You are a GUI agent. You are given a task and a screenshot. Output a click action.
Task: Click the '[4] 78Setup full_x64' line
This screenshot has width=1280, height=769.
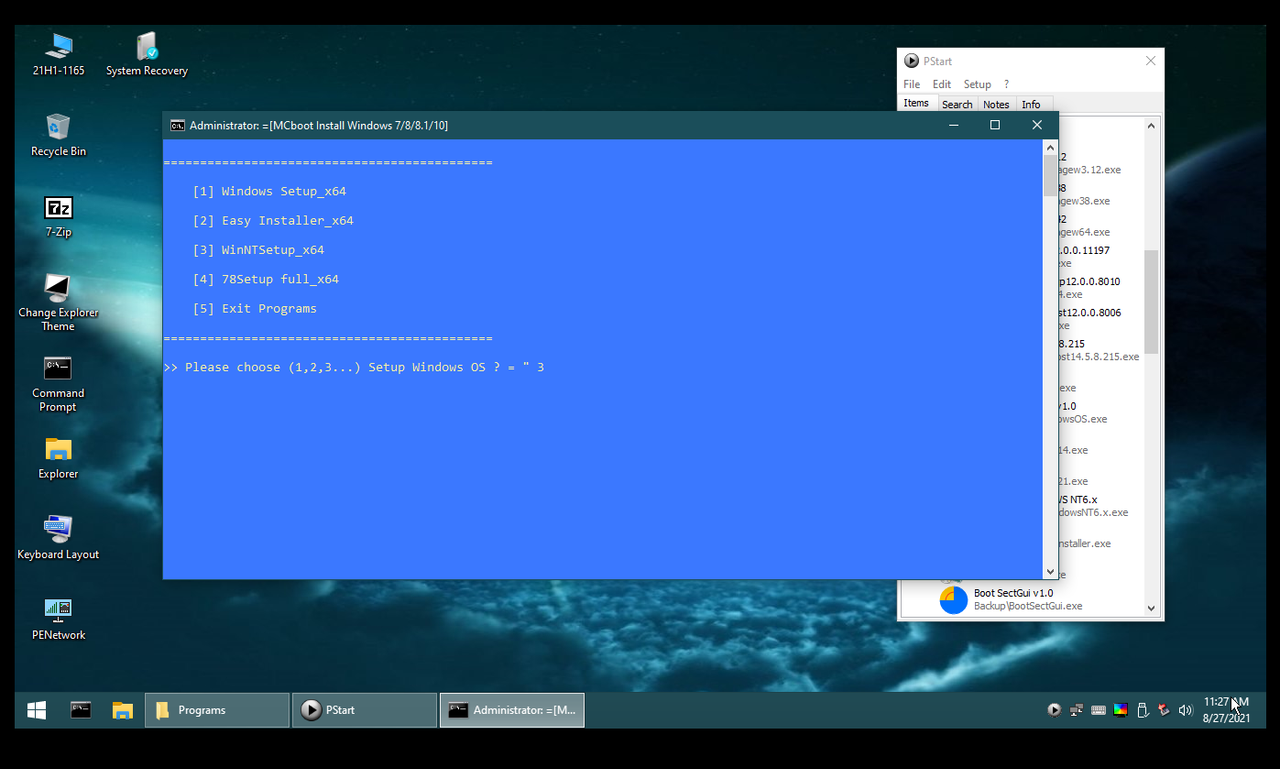coord(265,279)
